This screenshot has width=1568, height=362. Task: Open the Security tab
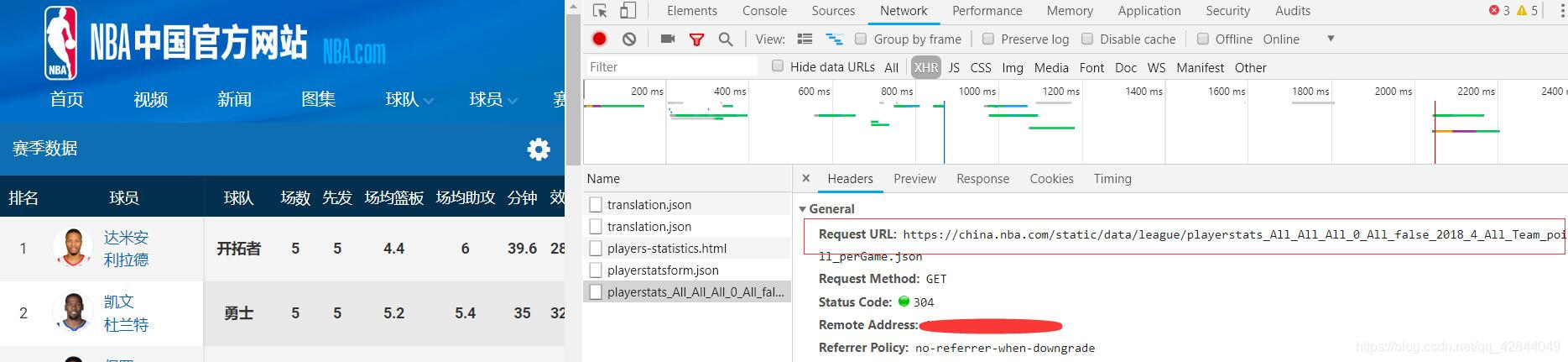tap(1227, 11)
